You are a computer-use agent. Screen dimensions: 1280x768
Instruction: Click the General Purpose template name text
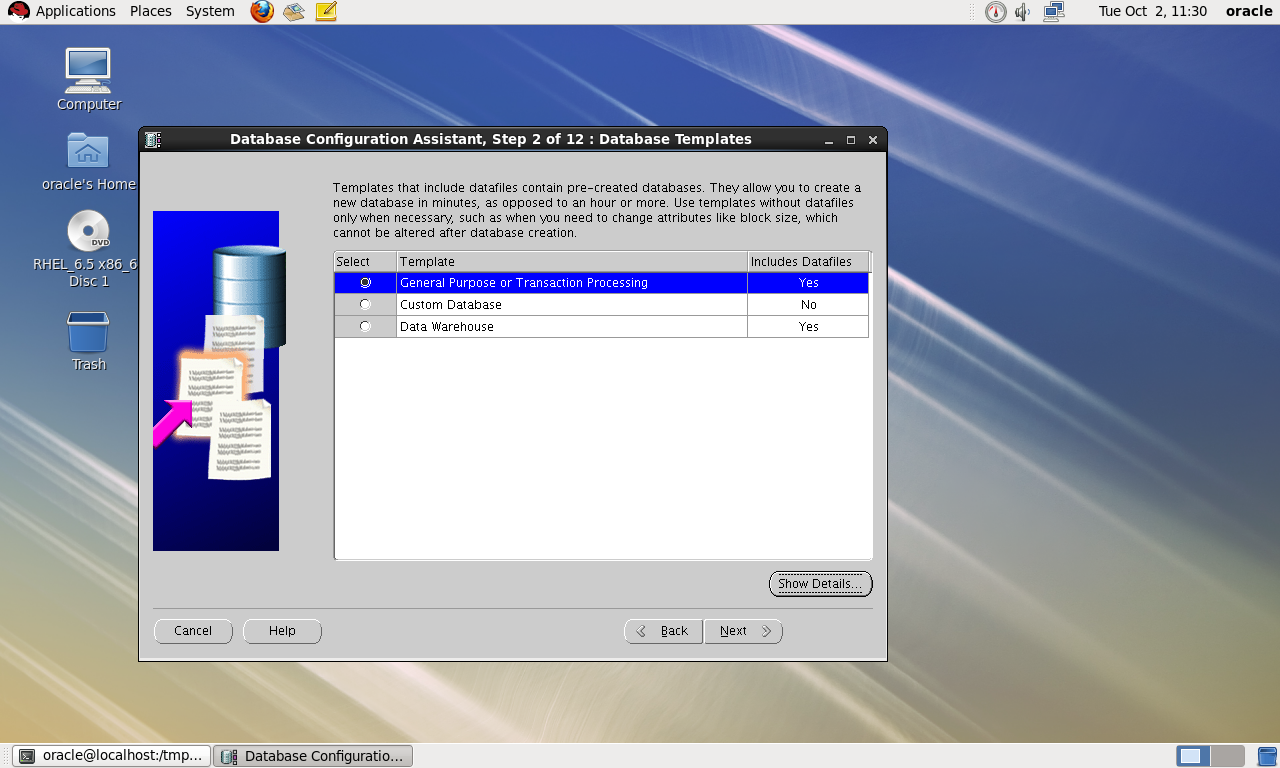(524, 283)
